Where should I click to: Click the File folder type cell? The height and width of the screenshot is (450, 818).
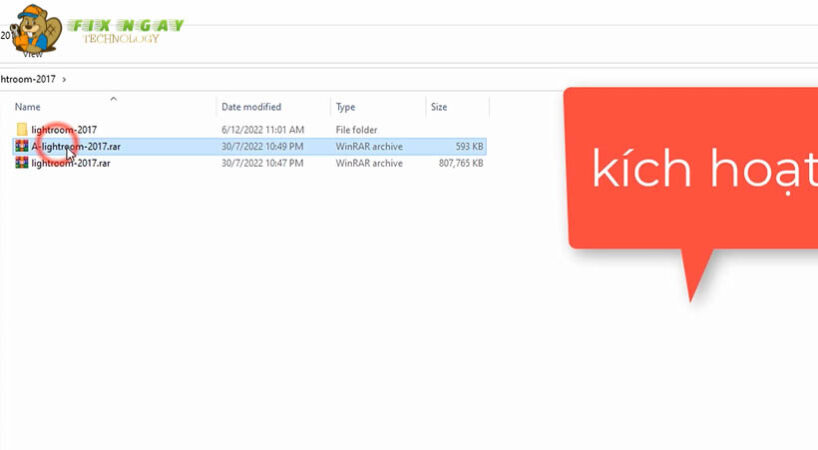coord(357,130)
